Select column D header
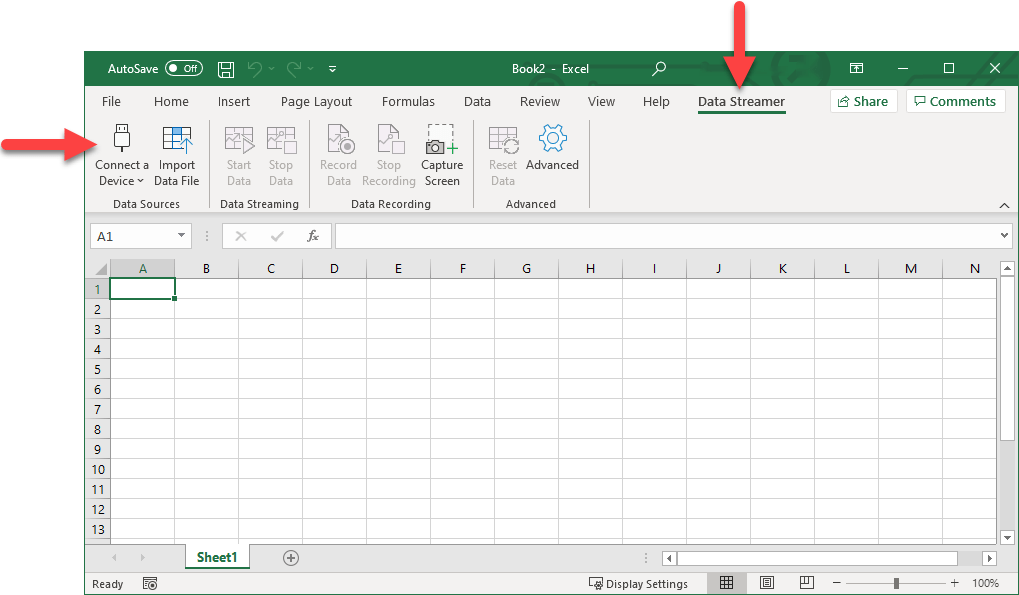This screenshot has width=1019, height=595. point(334,268)
